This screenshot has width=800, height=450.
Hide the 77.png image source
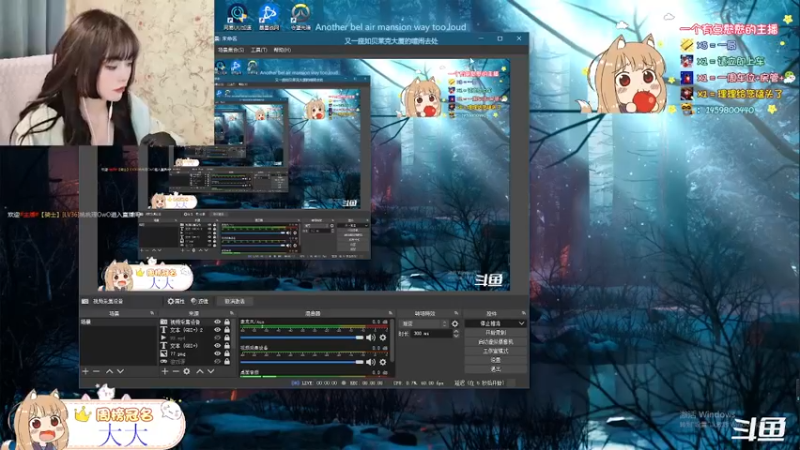217,354
